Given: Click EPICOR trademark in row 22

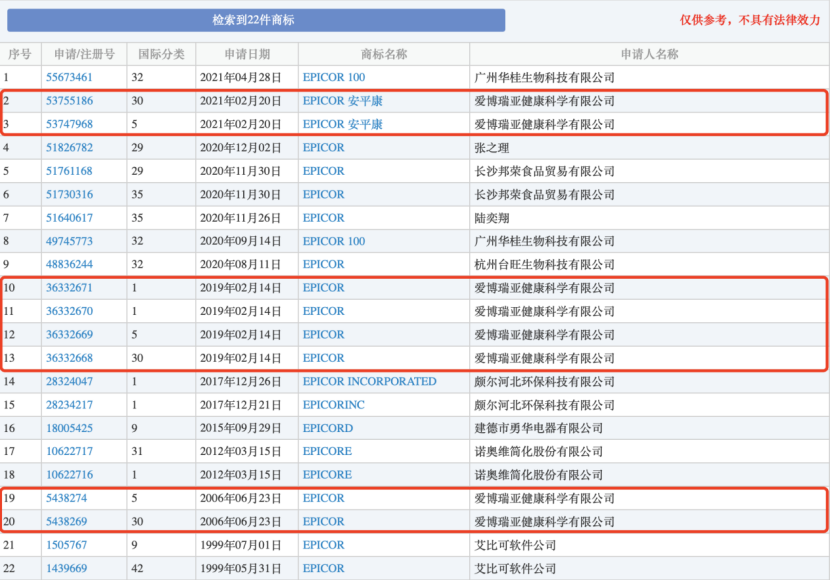Looking at the screenshot, I should (x=323, y=568).
